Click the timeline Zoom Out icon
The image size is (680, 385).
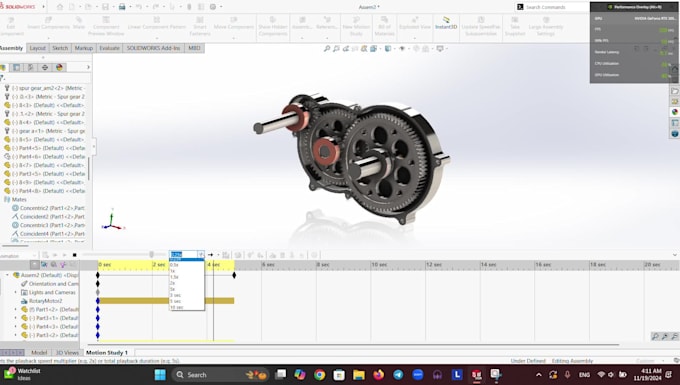pyautogui.click(x=674, y=336)
